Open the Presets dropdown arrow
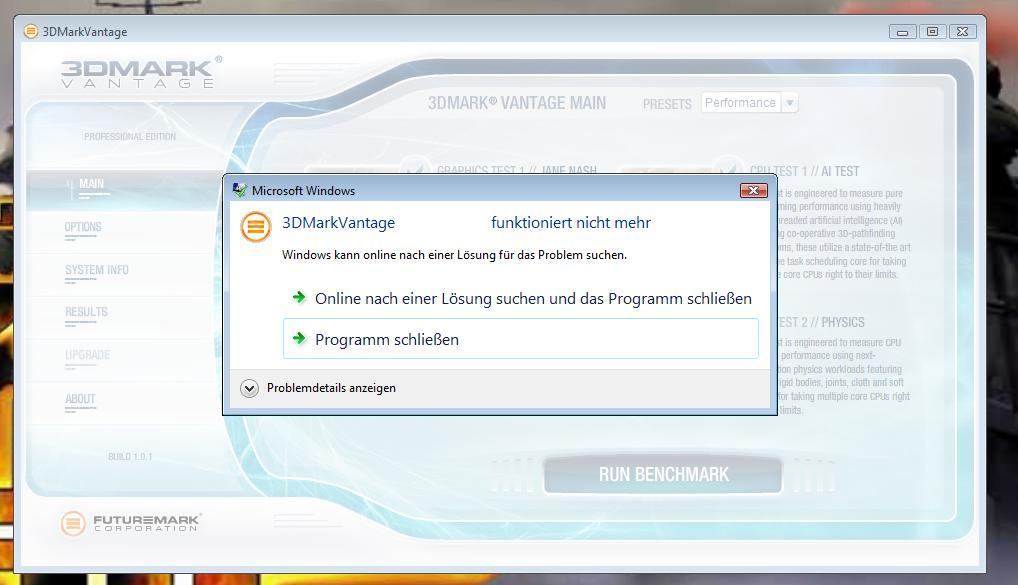The height and width of the screenshot is (585, 1018). tap(789, 103)
